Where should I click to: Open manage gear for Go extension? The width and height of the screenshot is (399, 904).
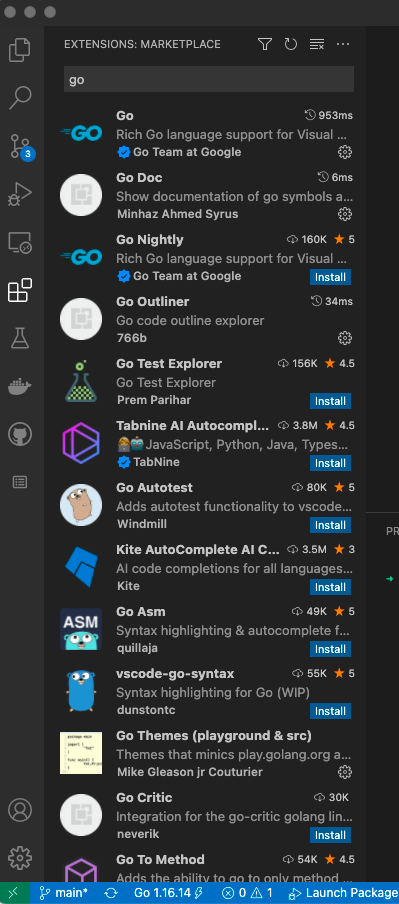pos(345,152)
